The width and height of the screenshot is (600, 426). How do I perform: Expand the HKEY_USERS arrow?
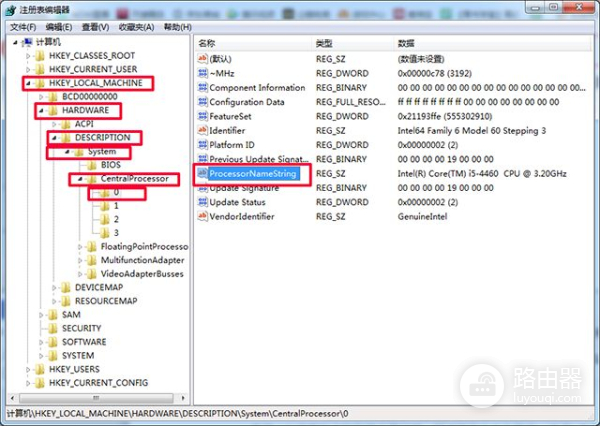tap(28, 369)
